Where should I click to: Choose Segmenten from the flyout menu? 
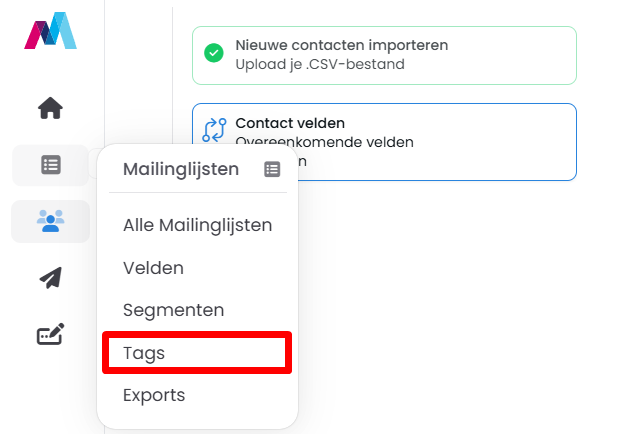click(173, 310)
